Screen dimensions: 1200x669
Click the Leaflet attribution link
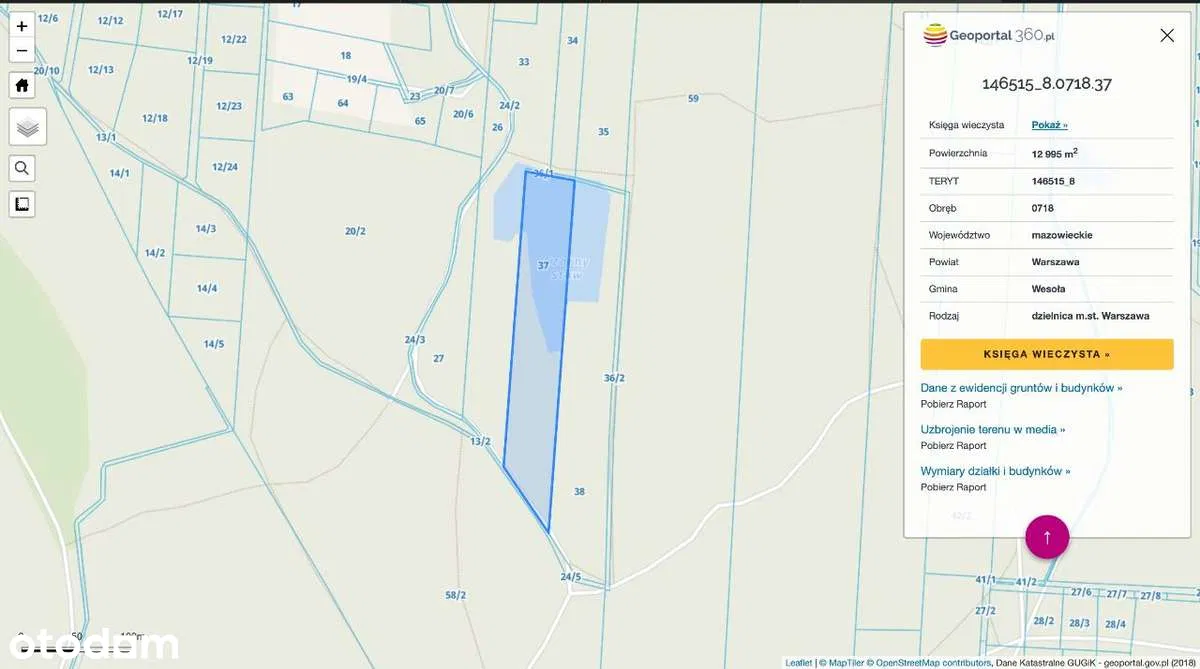(x=798, y=662)
